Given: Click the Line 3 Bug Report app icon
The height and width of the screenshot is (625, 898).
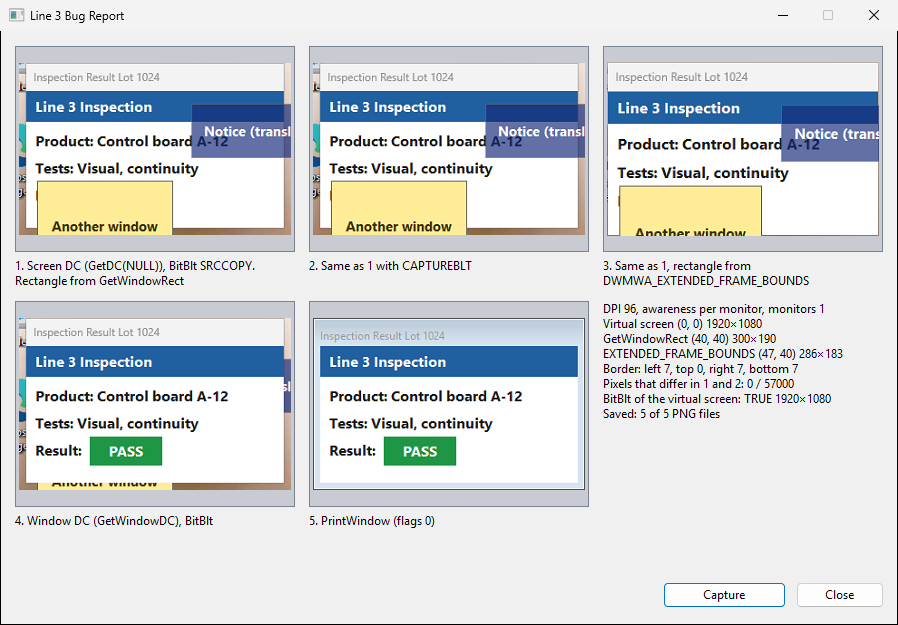Looking at the screenshot, I should coord(17,15).
